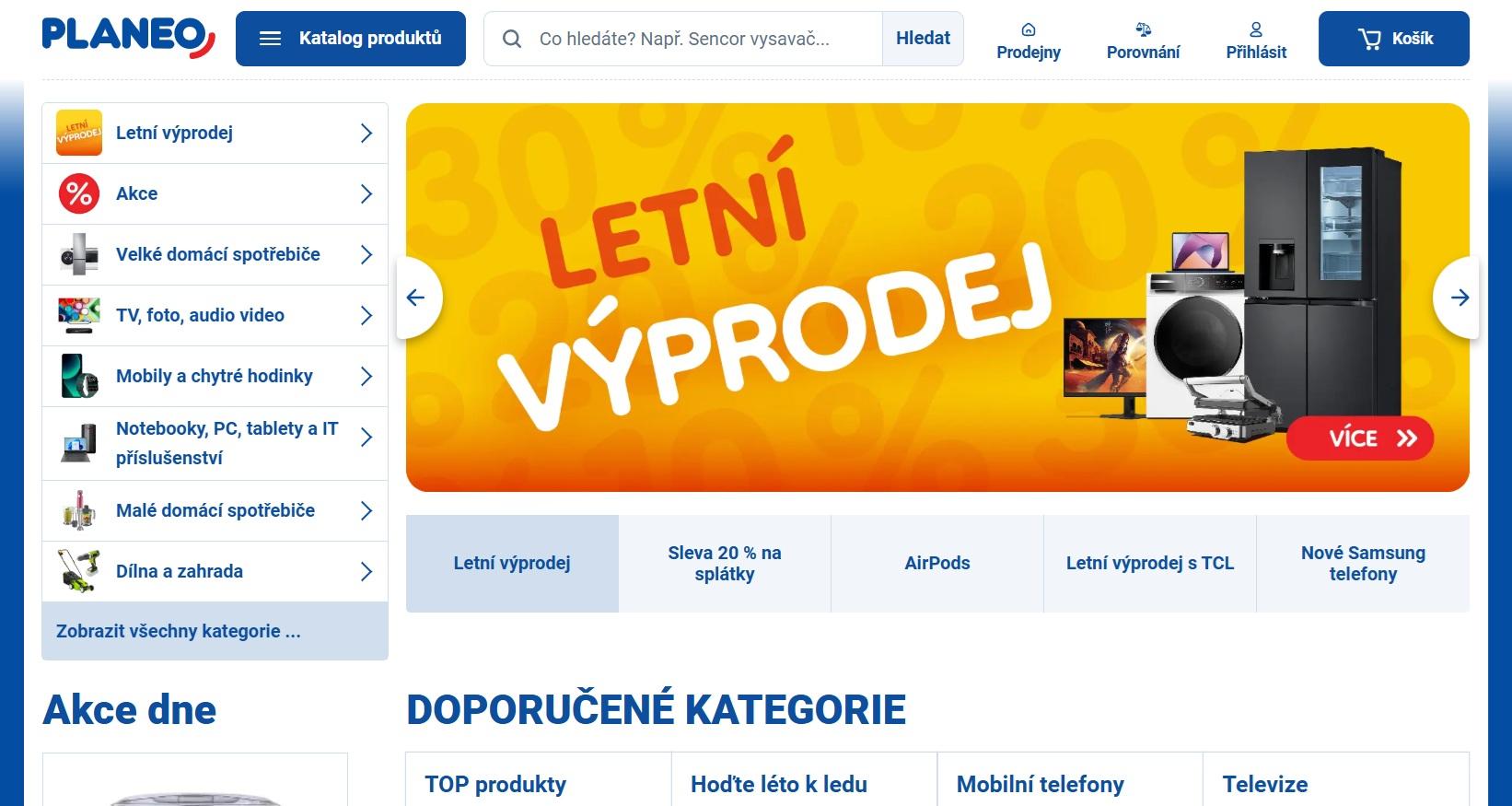This screenshot has width=1512, height=806.
Task: Show previous banner with left arrow
Action: (417, 298)
